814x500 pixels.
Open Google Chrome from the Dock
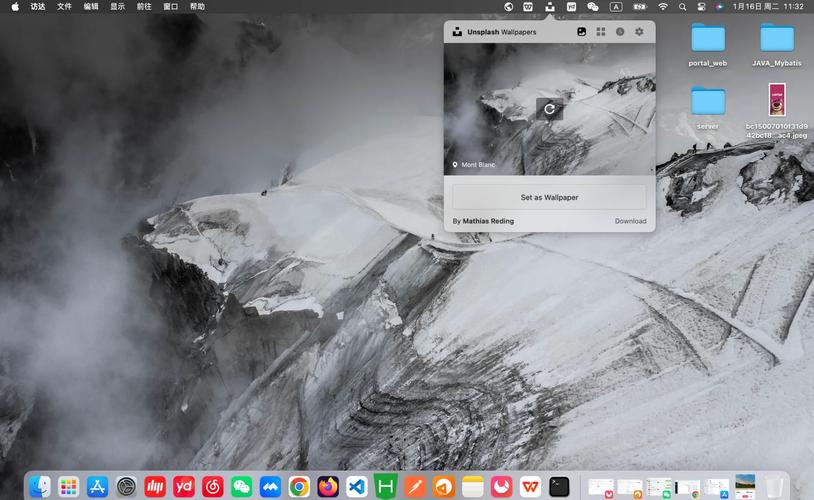click(299, 487)
